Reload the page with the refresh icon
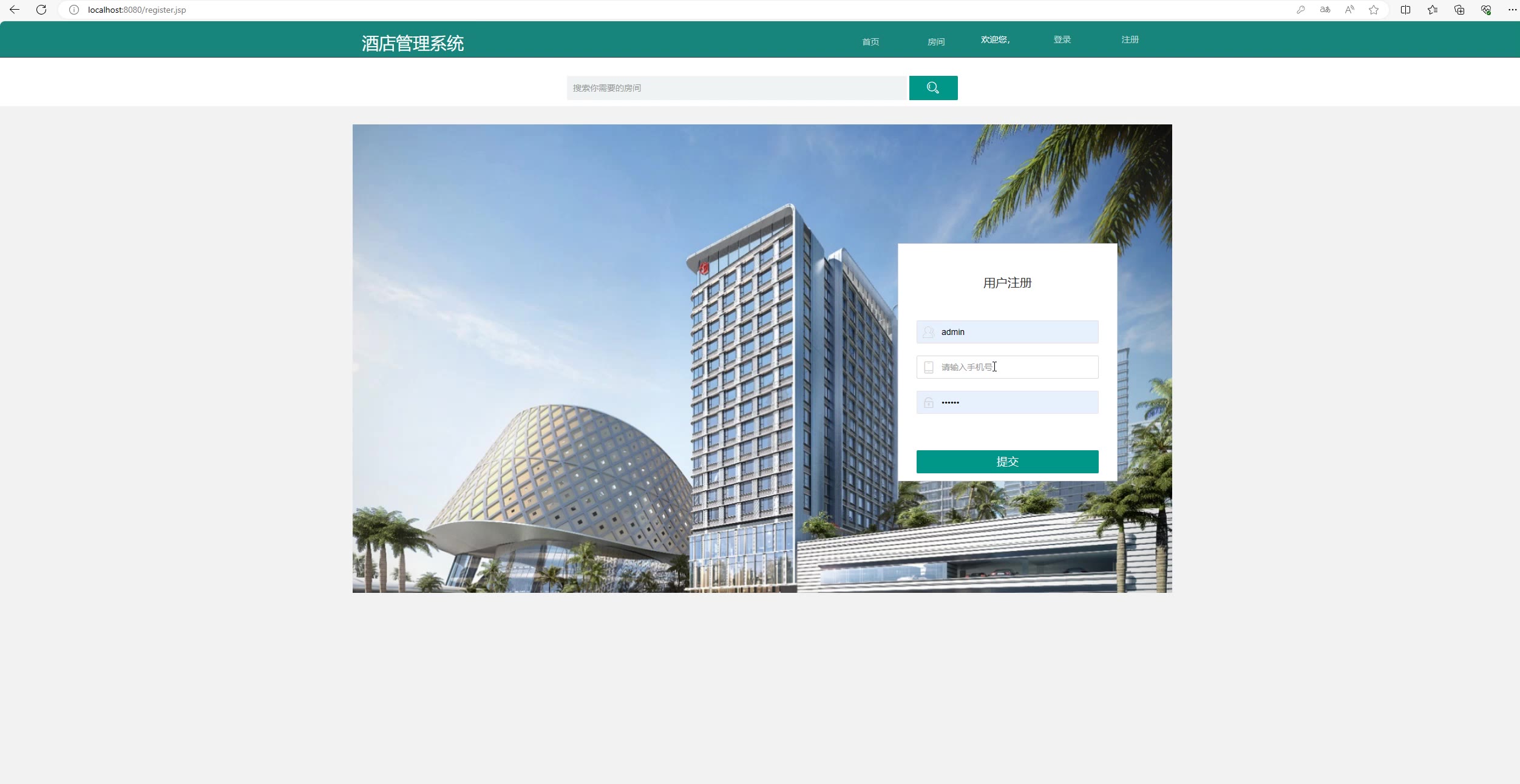Viewport: 1520px width, 784px height. (41, 10)
